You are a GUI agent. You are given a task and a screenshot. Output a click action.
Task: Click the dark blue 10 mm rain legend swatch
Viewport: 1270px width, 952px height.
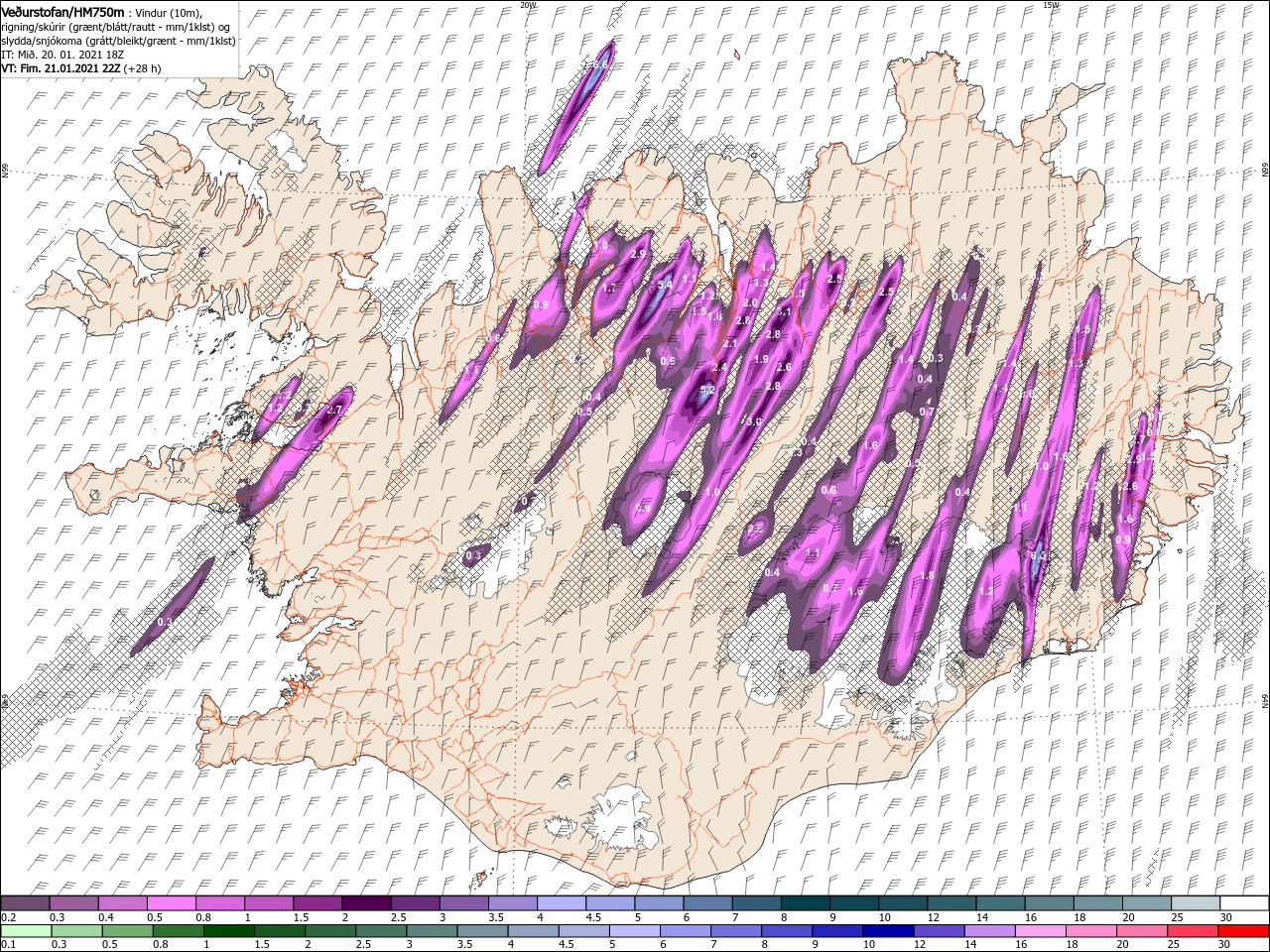[x=888, y=931]
